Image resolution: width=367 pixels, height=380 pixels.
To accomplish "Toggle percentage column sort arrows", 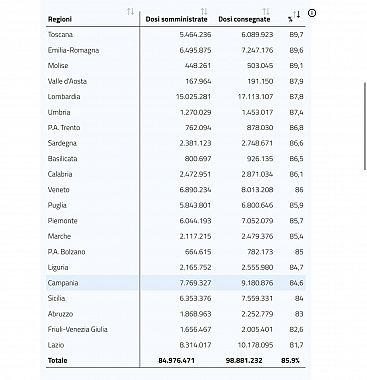I will tap(297, 15).
